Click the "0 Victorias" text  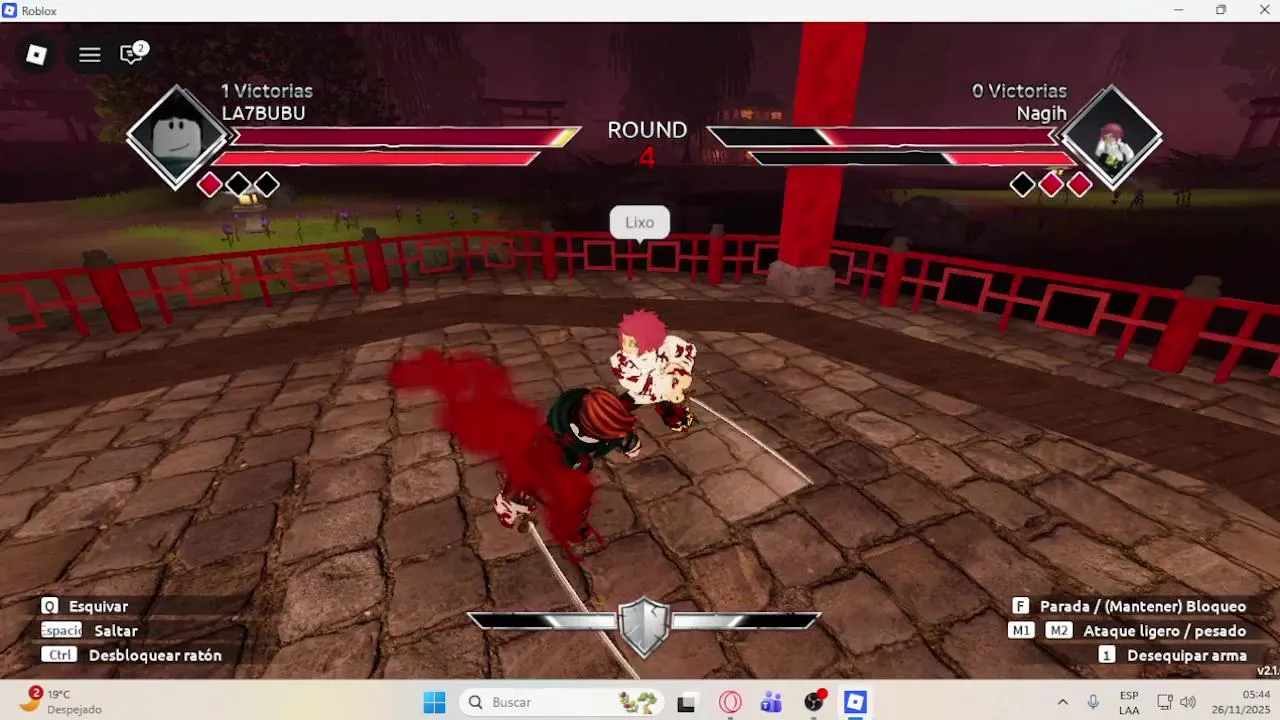point(1019,91)
